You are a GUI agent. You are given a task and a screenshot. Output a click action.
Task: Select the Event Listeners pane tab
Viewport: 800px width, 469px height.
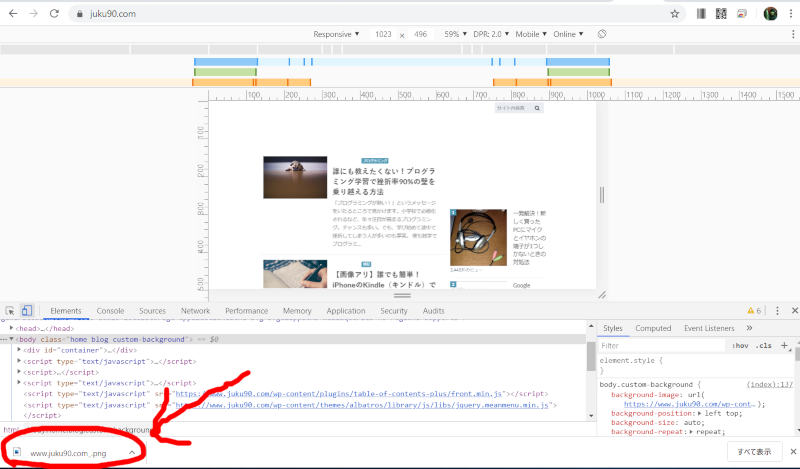(x=709, y=328)
